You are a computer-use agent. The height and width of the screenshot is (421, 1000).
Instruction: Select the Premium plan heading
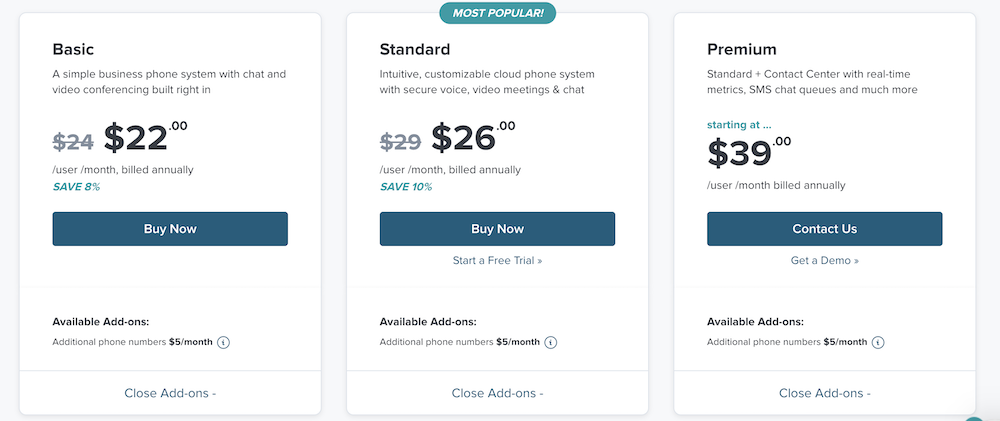pos(742,49)
